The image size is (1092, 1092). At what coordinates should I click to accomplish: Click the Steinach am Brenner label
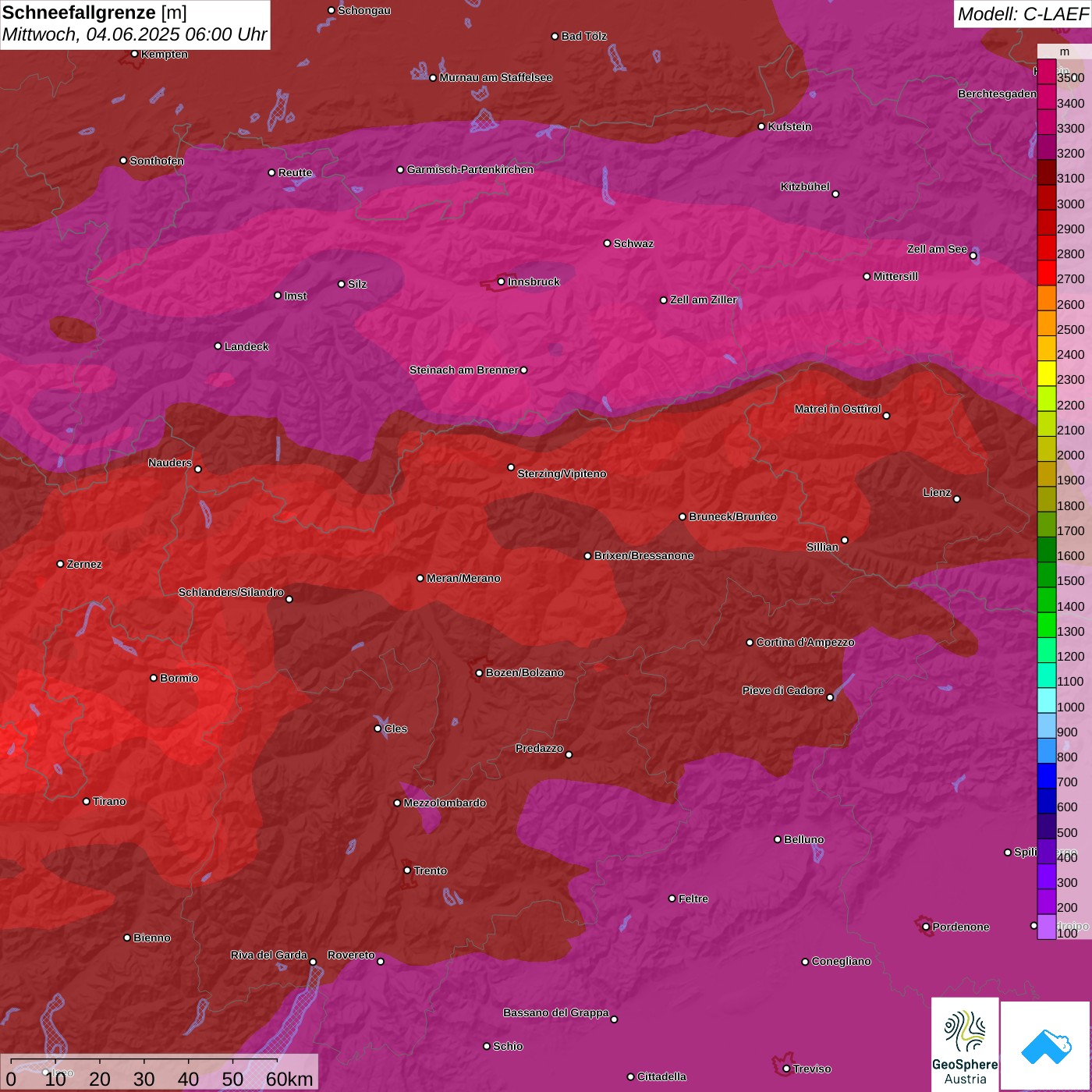463,370
